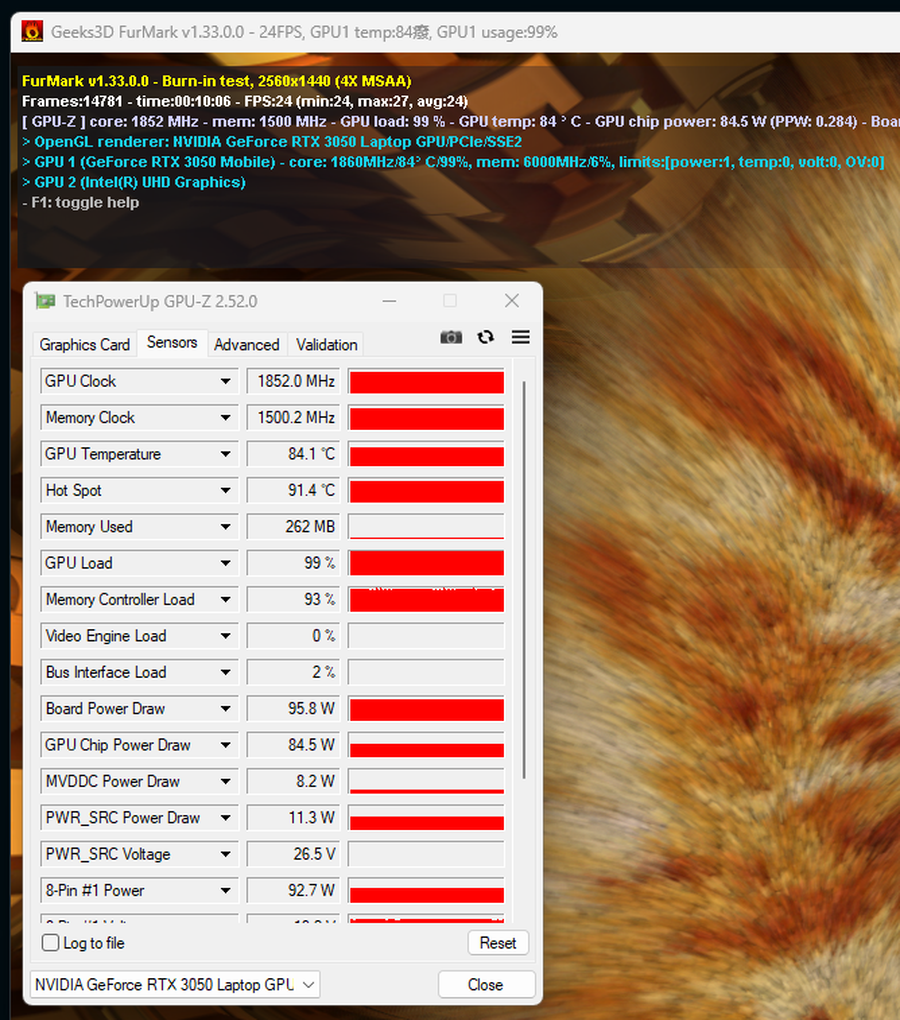Open the GPU selection combo box
900x1020 pixels.
(175, 985)
